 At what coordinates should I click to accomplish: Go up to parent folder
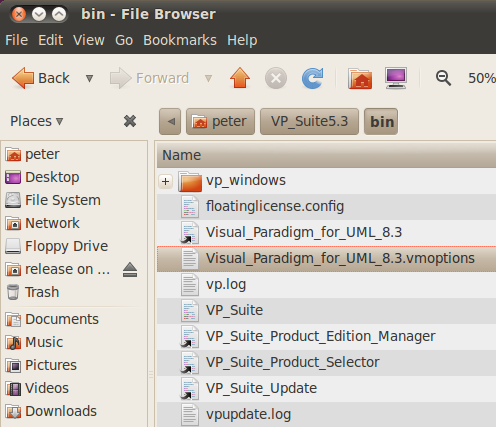click(240, 78)
